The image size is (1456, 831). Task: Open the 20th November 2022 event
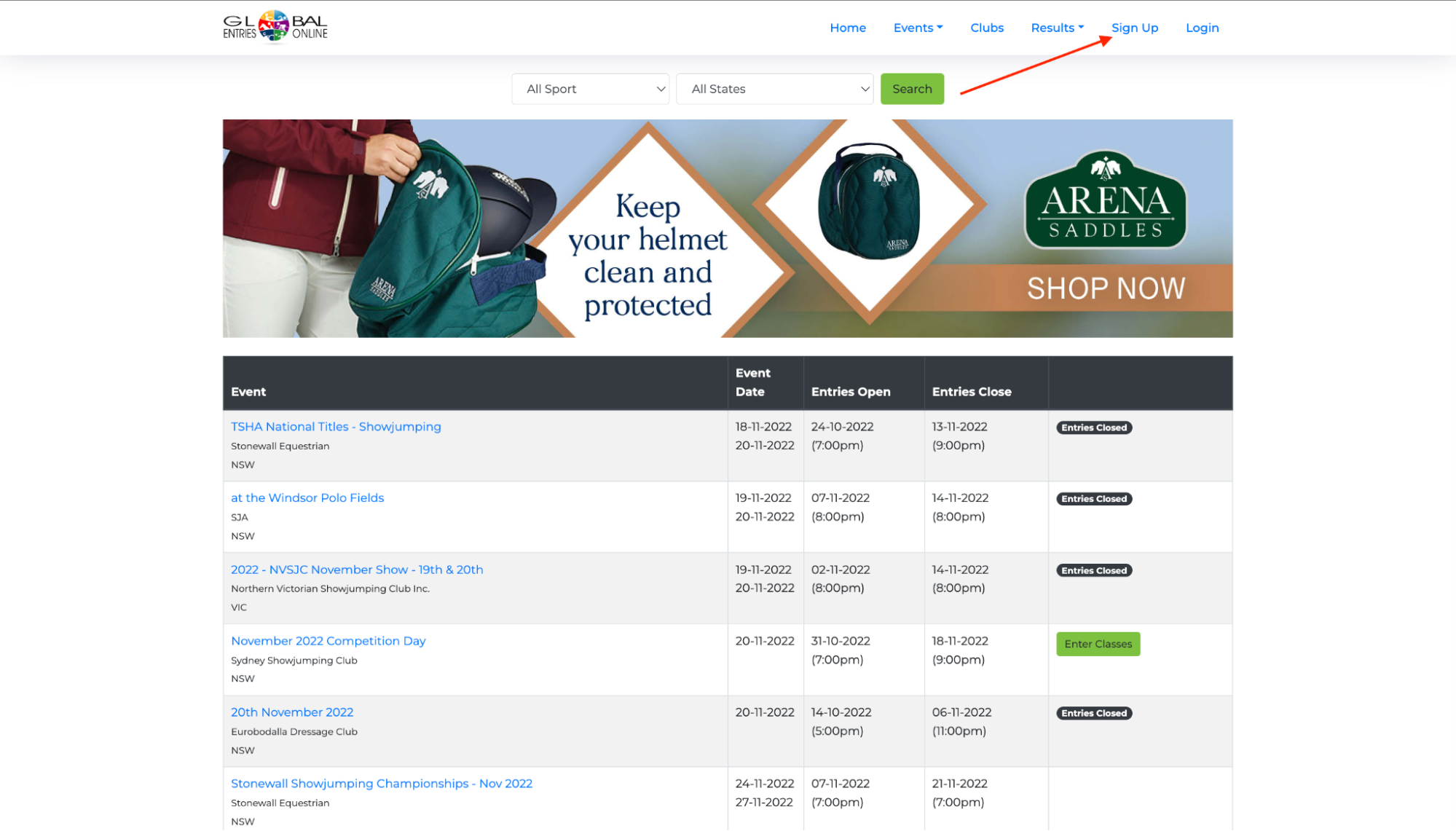[x=291, y=712]
